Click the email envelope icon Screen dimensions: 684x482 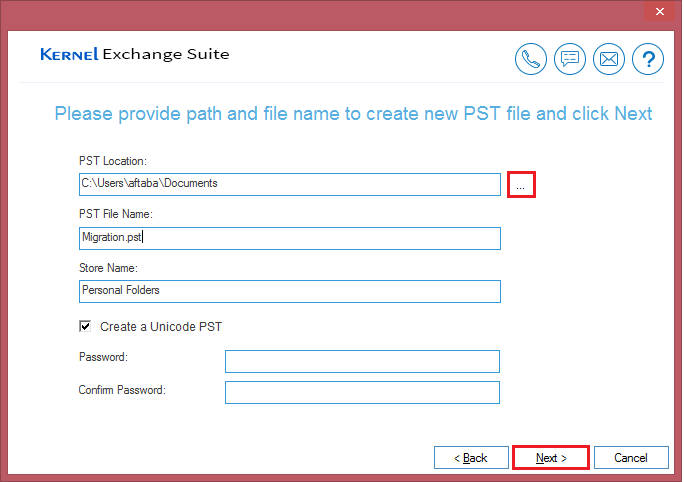pos(609,59)
